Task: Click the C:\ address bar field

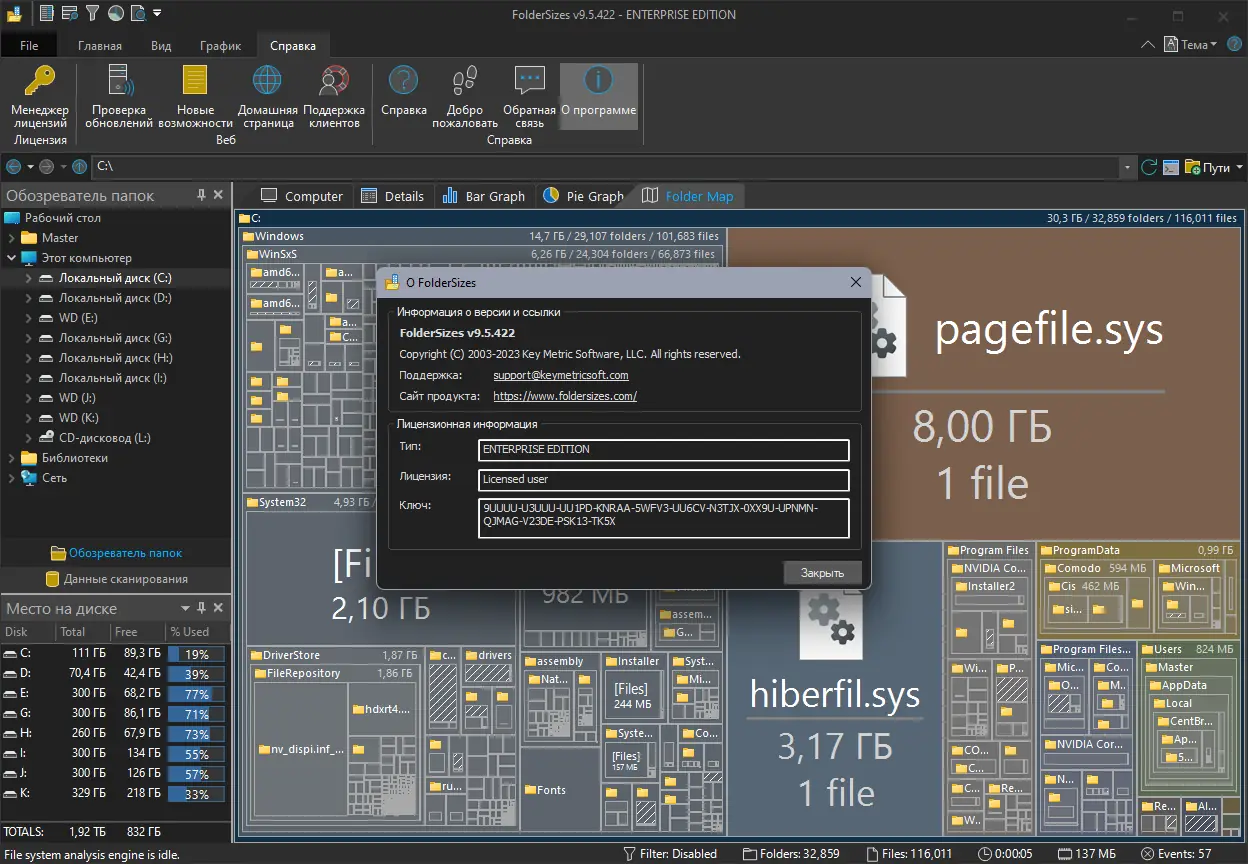Action: point(605,167)
